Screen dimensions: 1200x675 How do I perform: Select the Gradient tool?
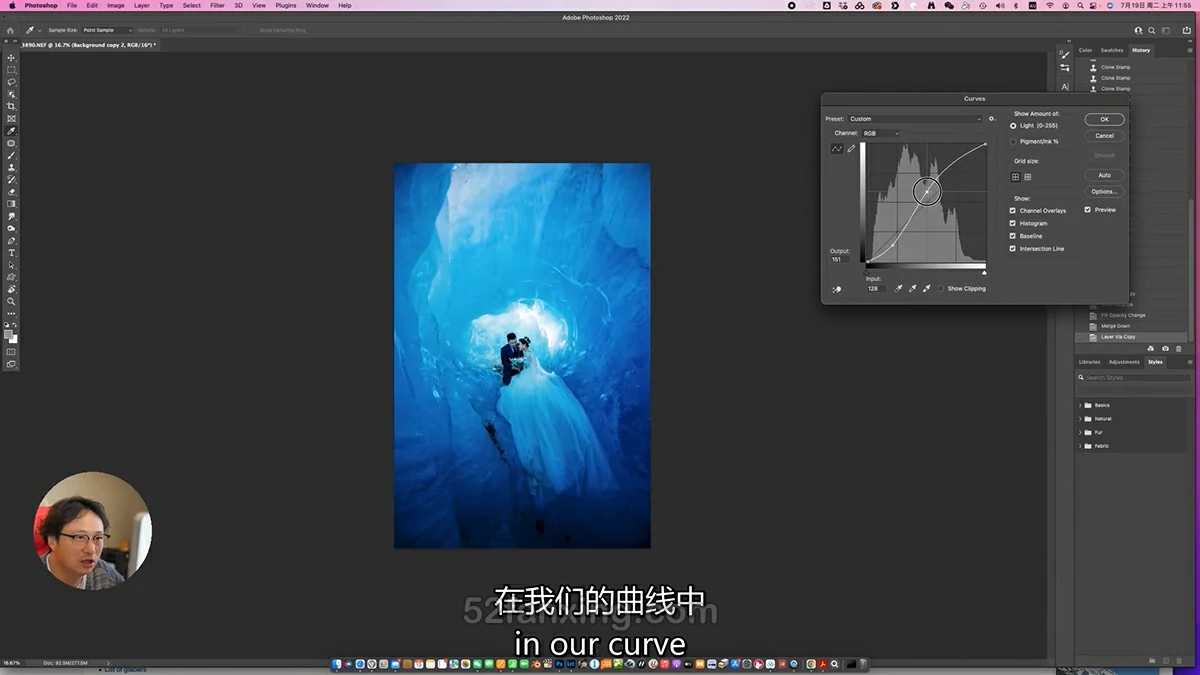click(x=12, y=204)
